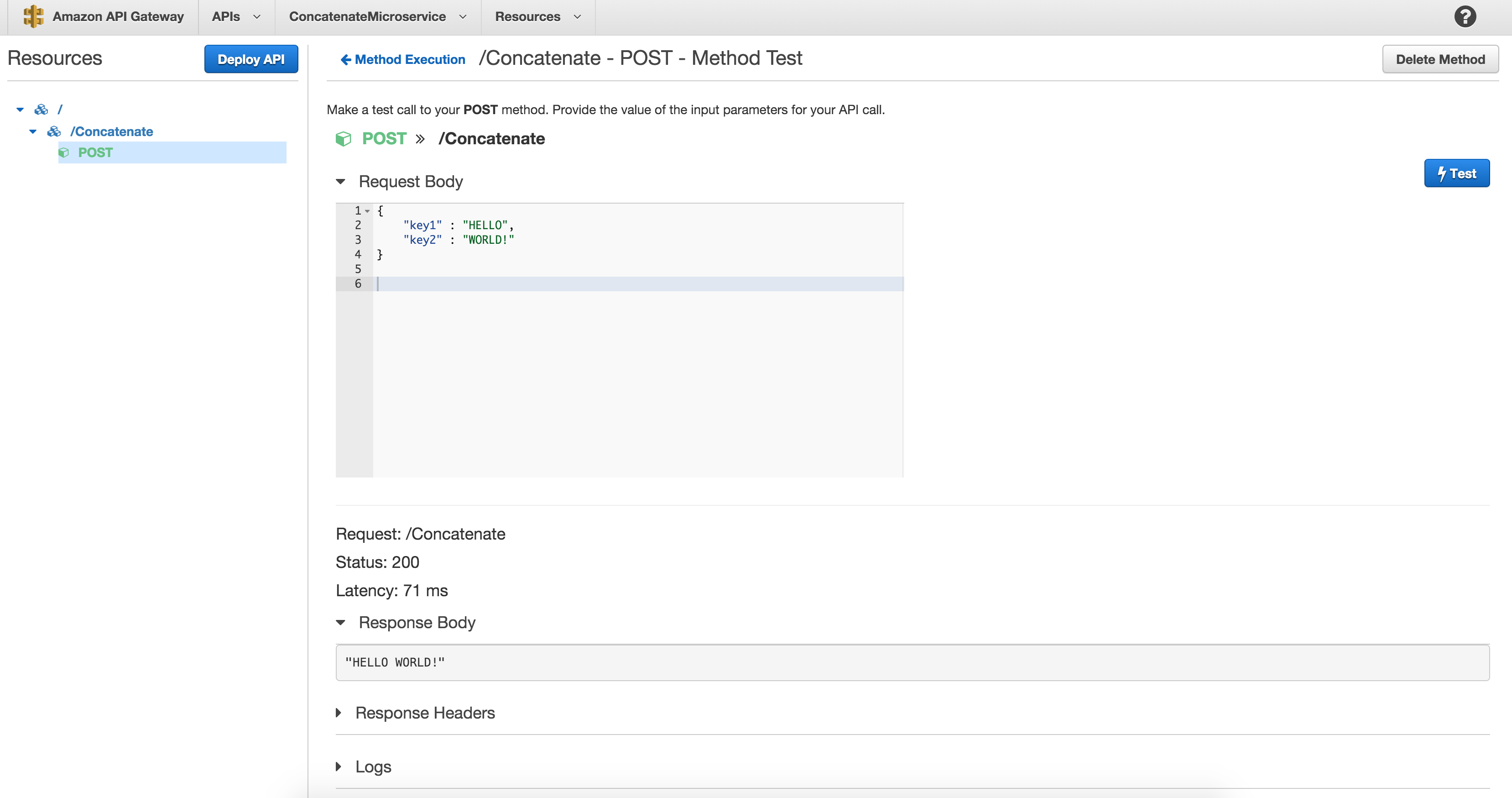
Task: Collapse the /Concatenate tree node
Action: 33,131
